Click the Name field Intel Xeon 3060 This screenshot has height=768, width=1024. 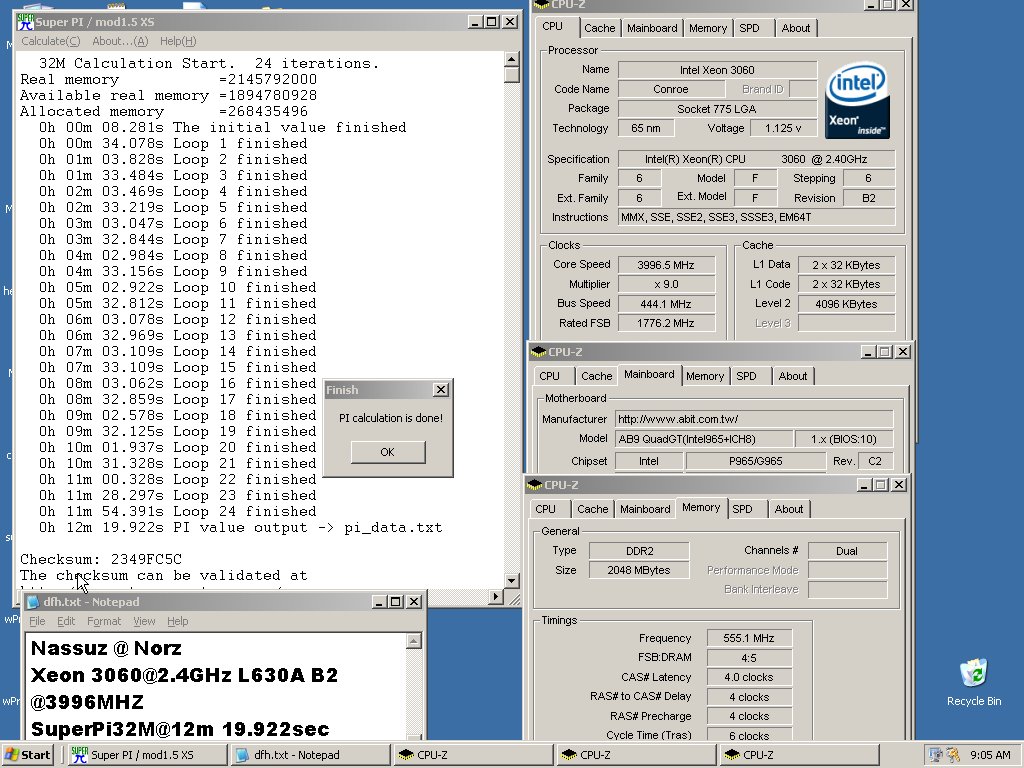click(717, 70)
